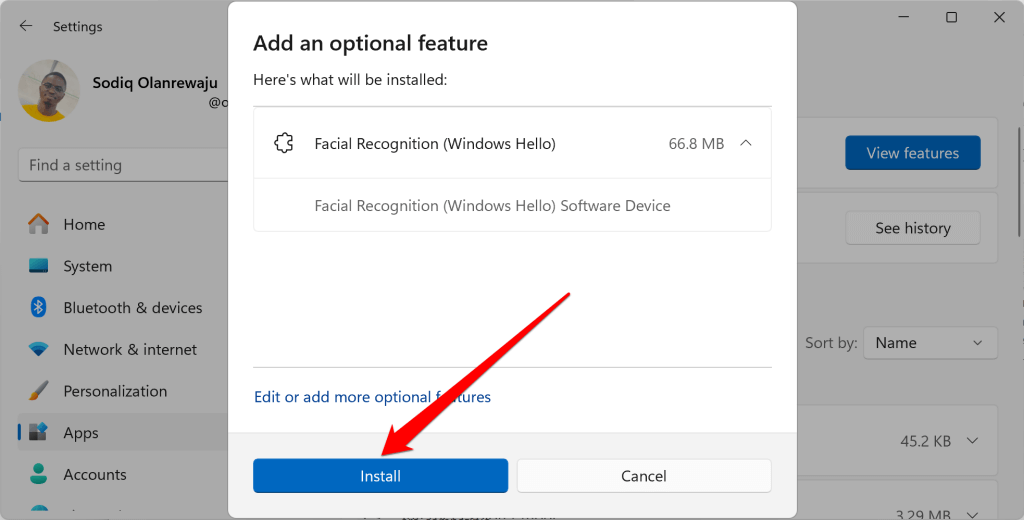
Task: Click the Home icon in sidebar
Action: tap(39, 224)
